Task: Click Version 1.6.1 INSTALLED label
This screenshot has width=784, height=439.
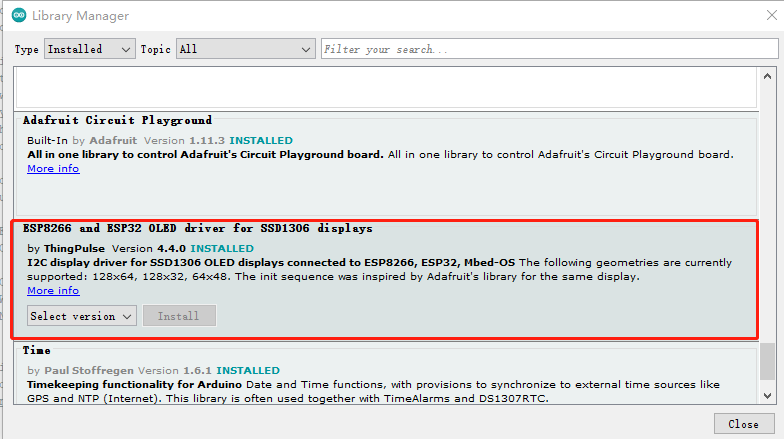Action: click(209, 370)
